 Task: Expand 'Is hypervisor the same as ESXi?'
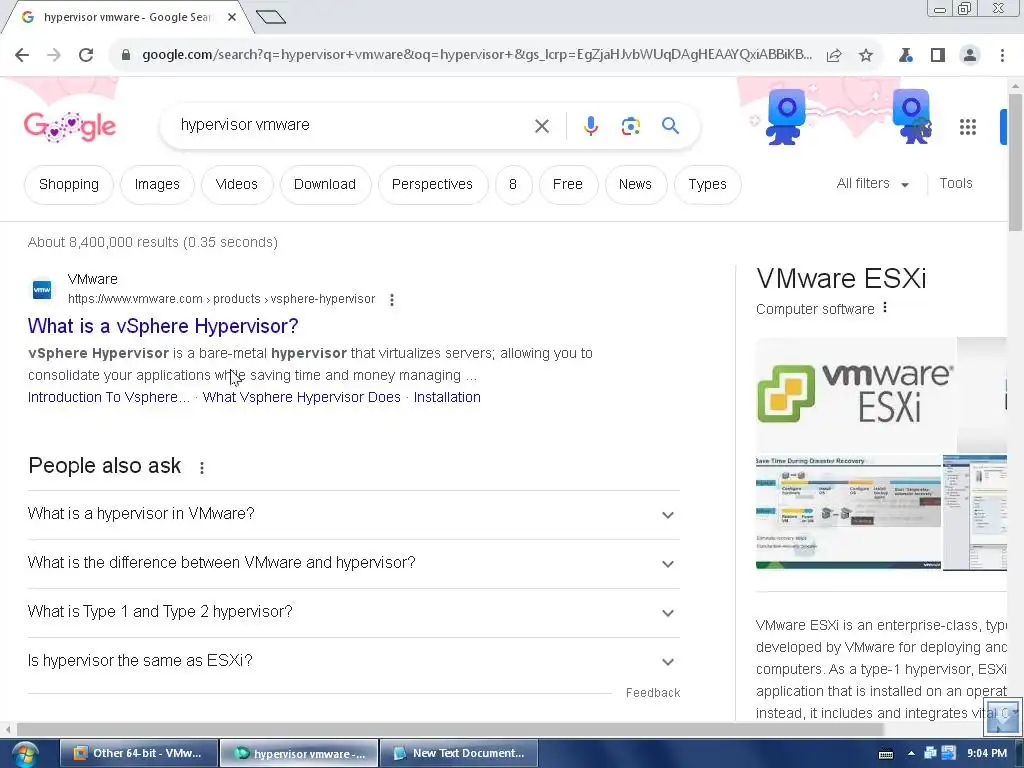point(353,662)
